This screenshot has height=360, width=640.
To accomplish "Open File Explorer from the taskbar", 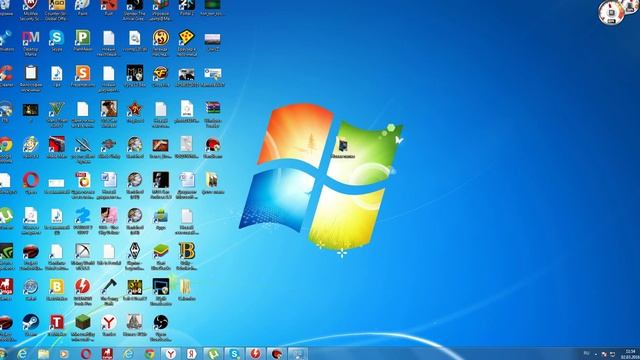I will pyautogui.click(x=43, y=354).
